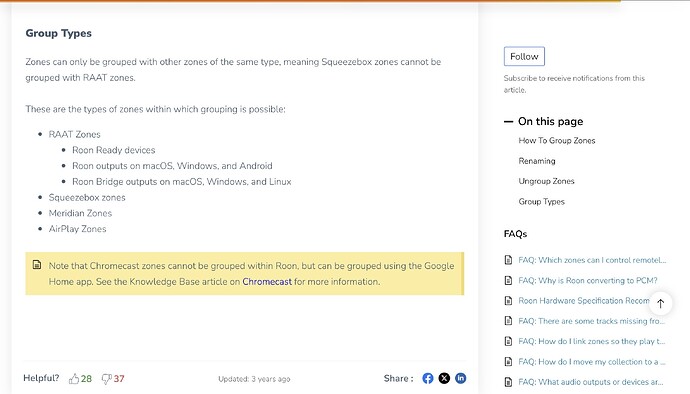
Task: Click 'Subscribe to receive notifications' text
Action: pos(574,84)
